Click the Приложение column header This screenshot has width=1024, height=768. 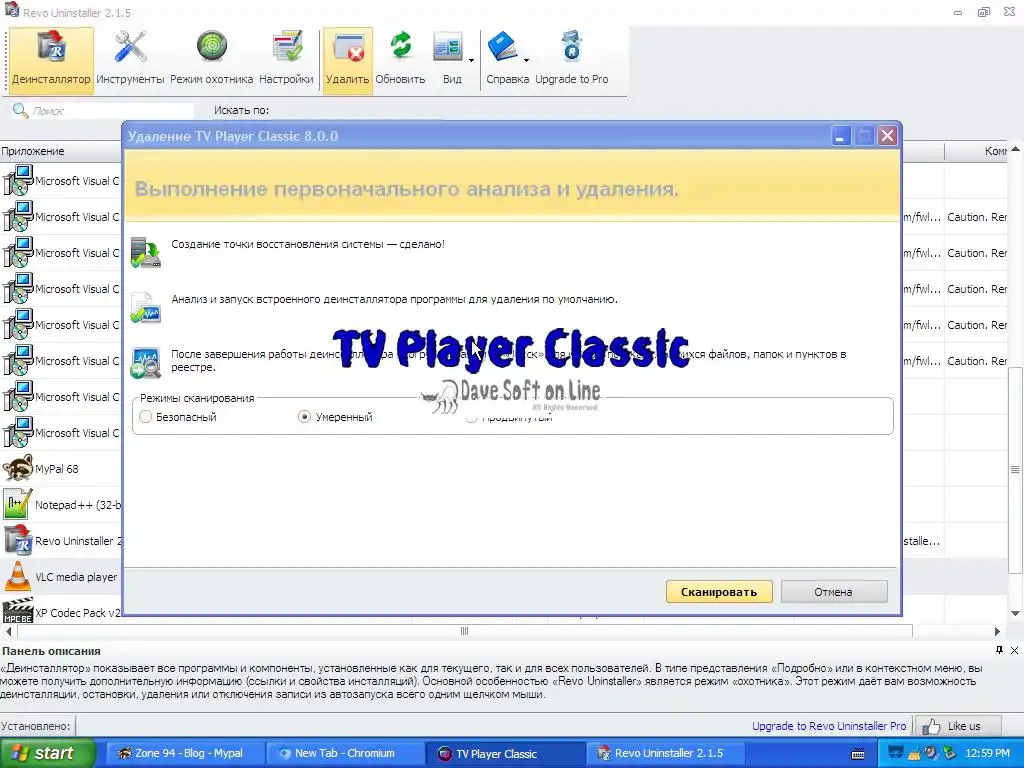61,151
